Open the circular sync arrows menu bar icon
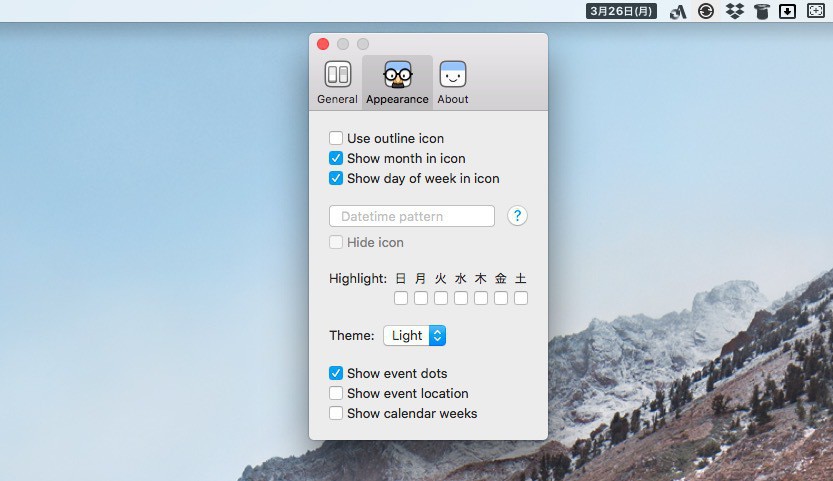The width and height of the screenshot is (833, 481). pos(706,11)
